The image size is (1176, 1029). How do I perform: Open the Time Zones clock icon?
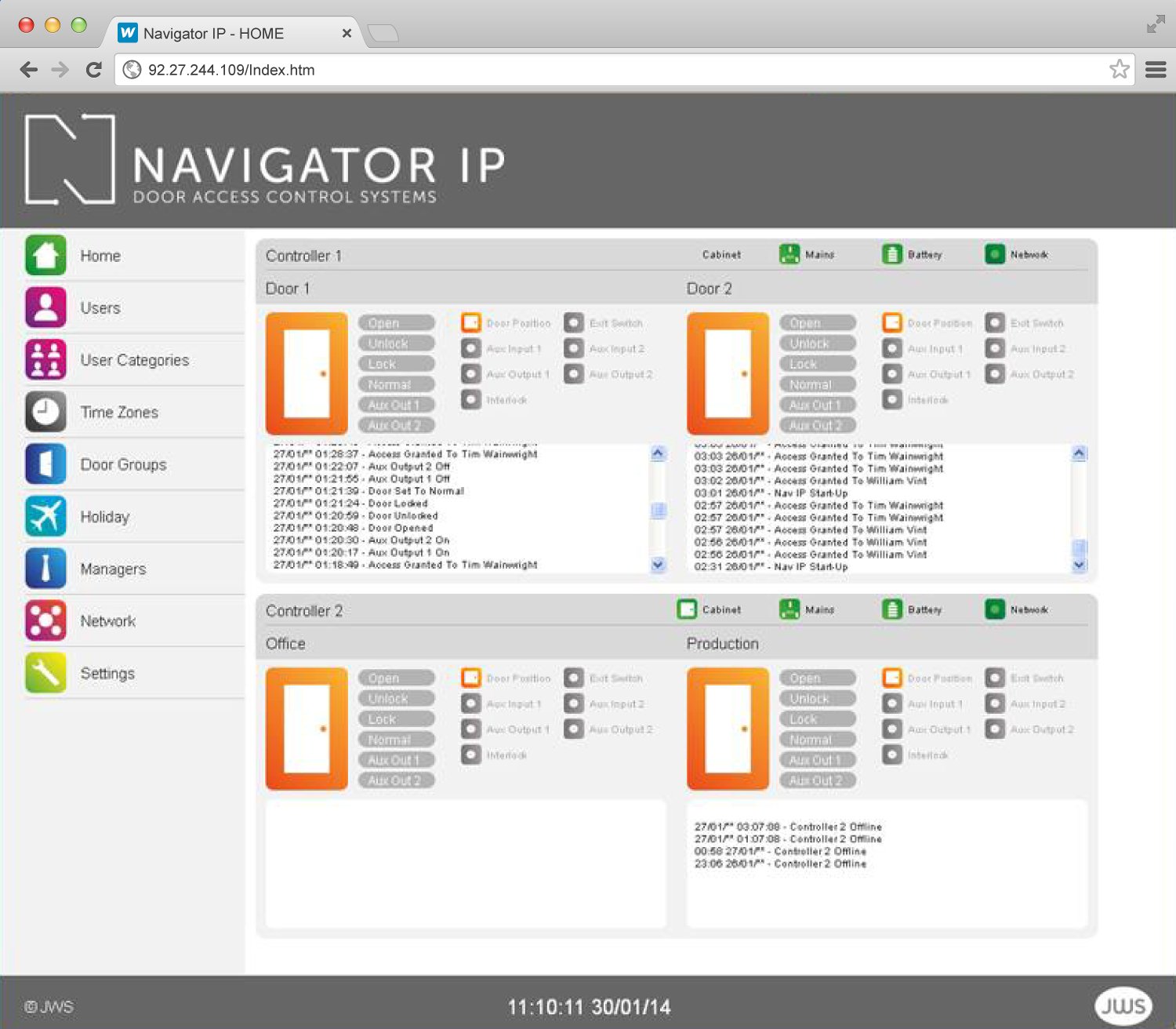[x=45, y=412]
